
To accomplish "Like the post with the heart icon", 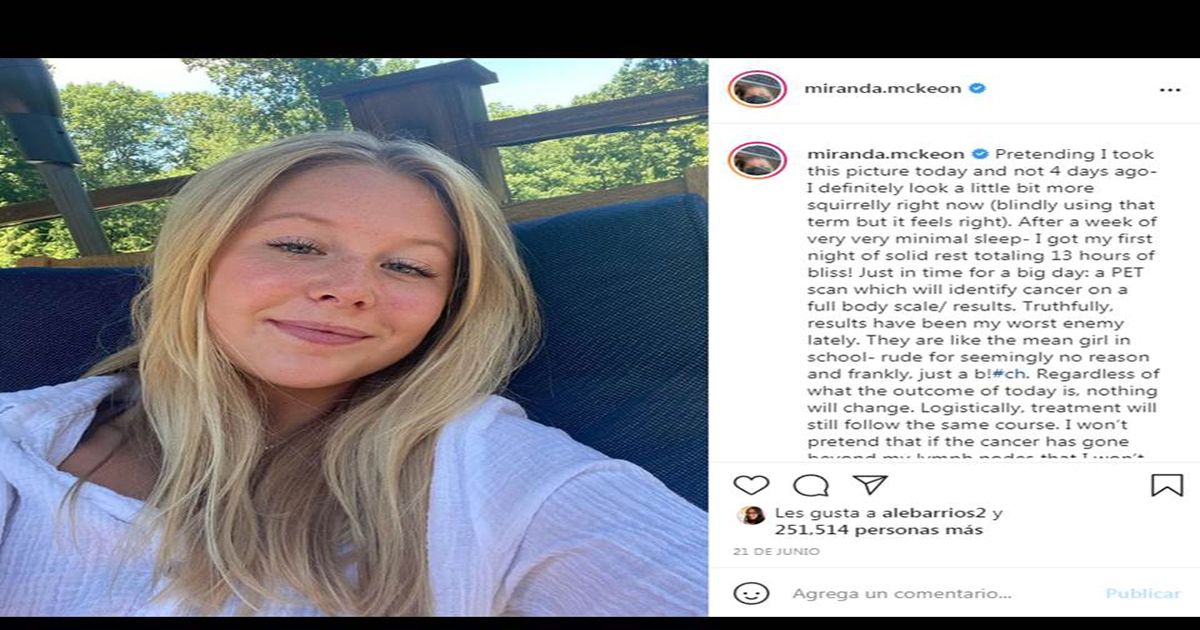I will coord(751,485).
